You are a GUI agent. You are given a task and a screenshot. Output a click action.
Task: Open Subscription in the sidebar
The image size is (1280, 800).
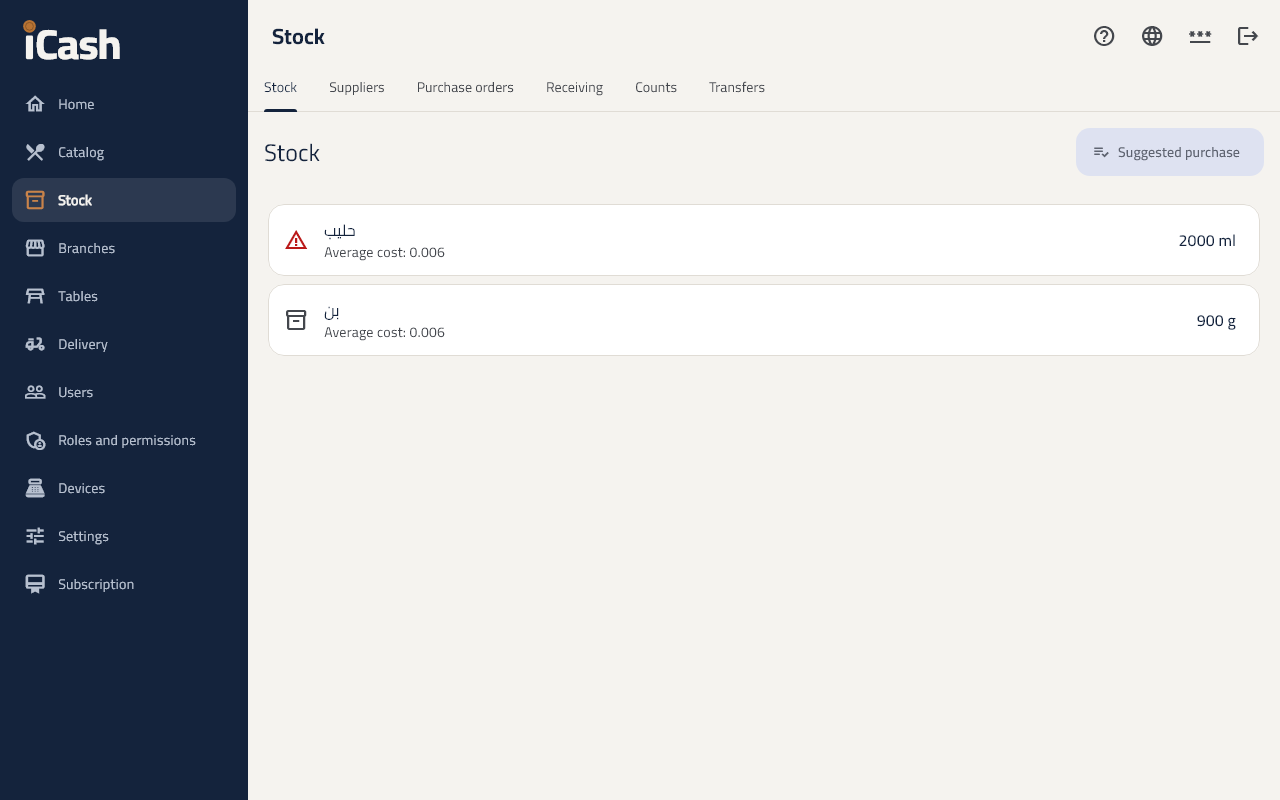tap(124, 584)
